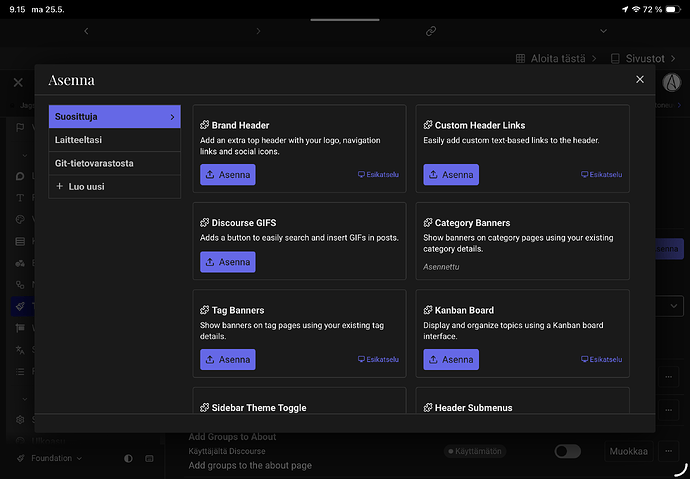Go forward with browser forward arrow
Screen dimensions: 690x479
(258, 31)
